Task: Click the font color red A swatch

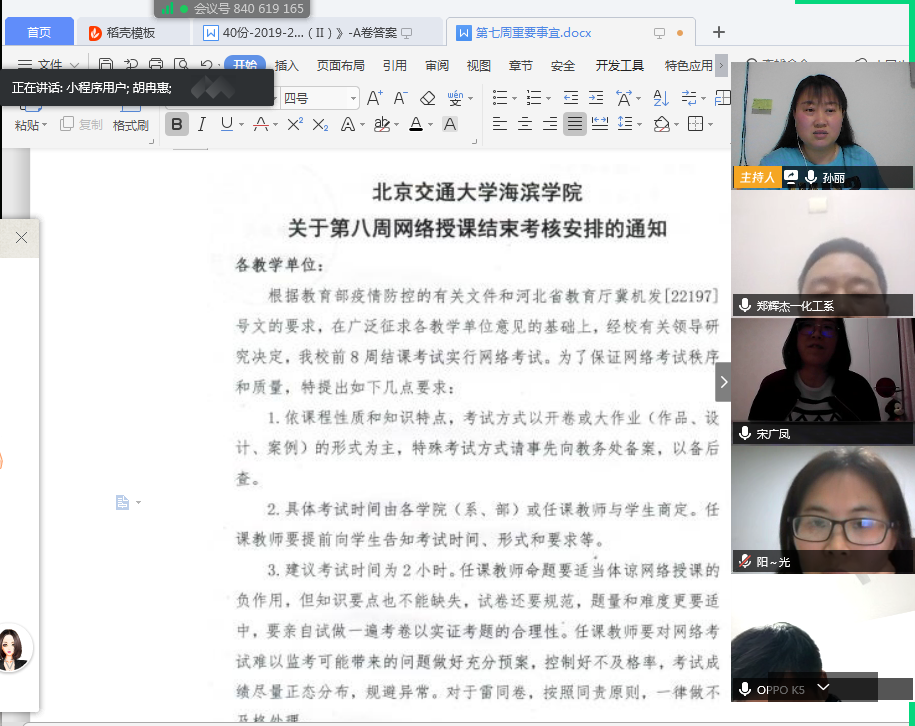Action: pyautogui.click(x=416, y=124)
